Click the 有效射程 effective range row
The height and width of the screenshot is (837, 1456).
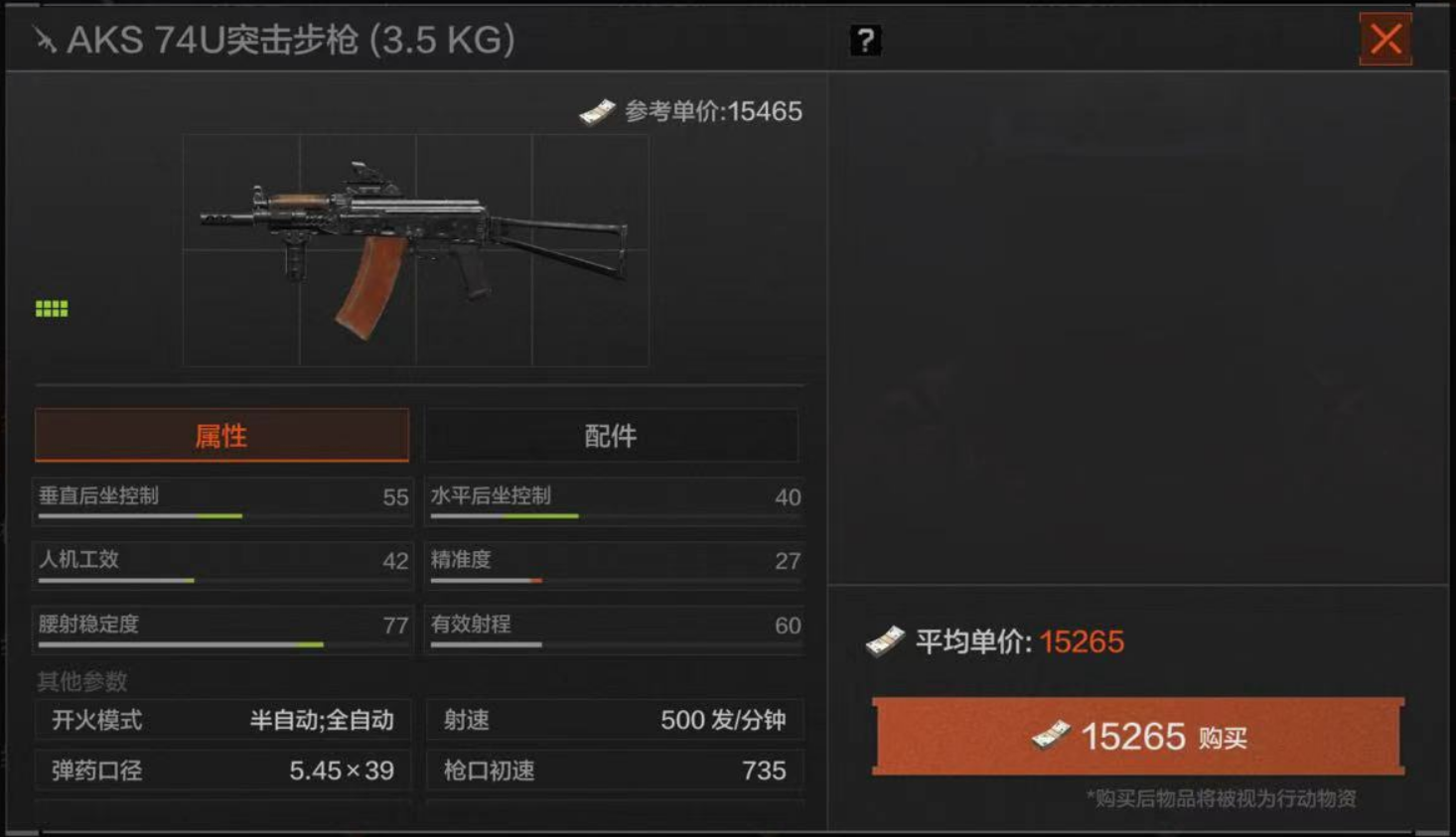pyautogui.click(x=614, y=628)
